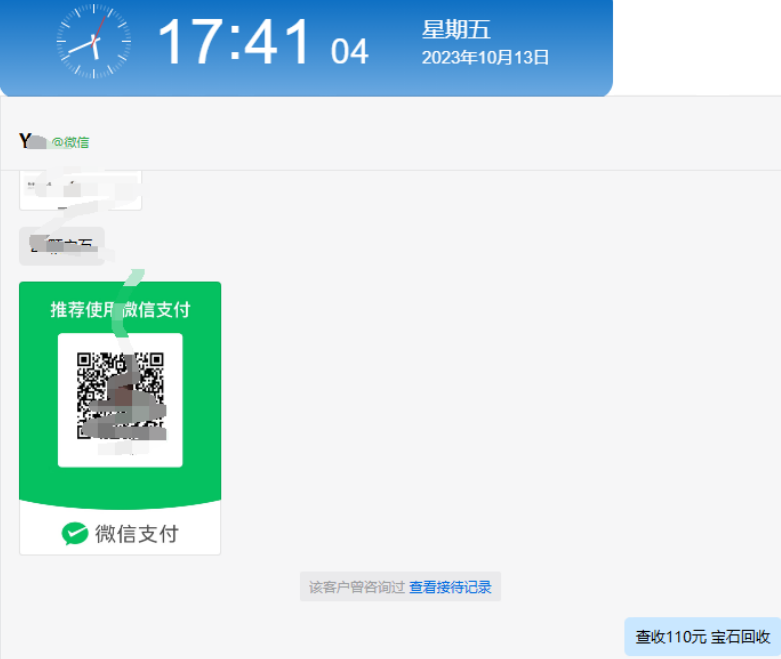The height and width of the screenshot is (659, 781).
Task: Click the 微信支付 text under the QR card
Action: click(x=136, y=533)
